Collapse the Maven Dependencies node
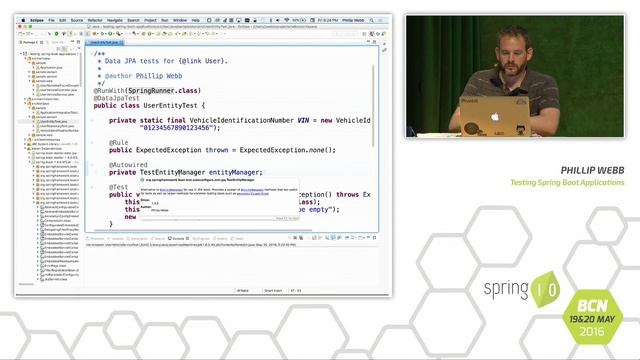 [x=25, y=149]
